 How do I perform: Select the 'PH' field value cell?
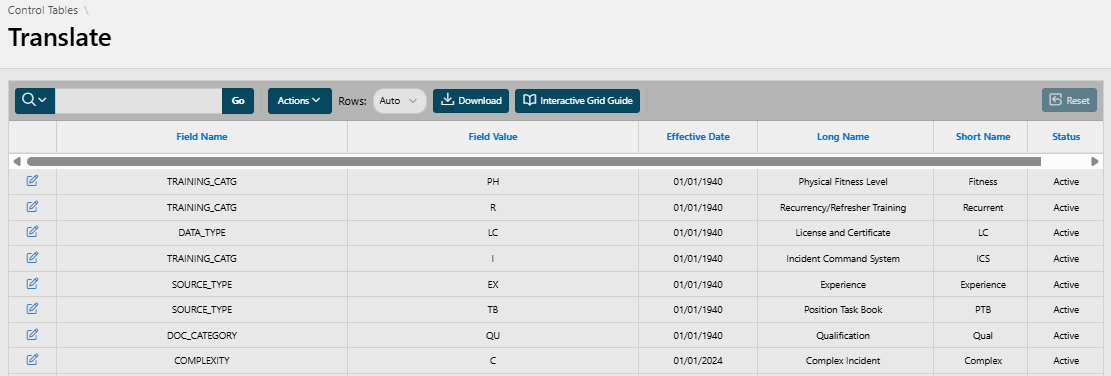pyautogui.click(x=493, y=182)
